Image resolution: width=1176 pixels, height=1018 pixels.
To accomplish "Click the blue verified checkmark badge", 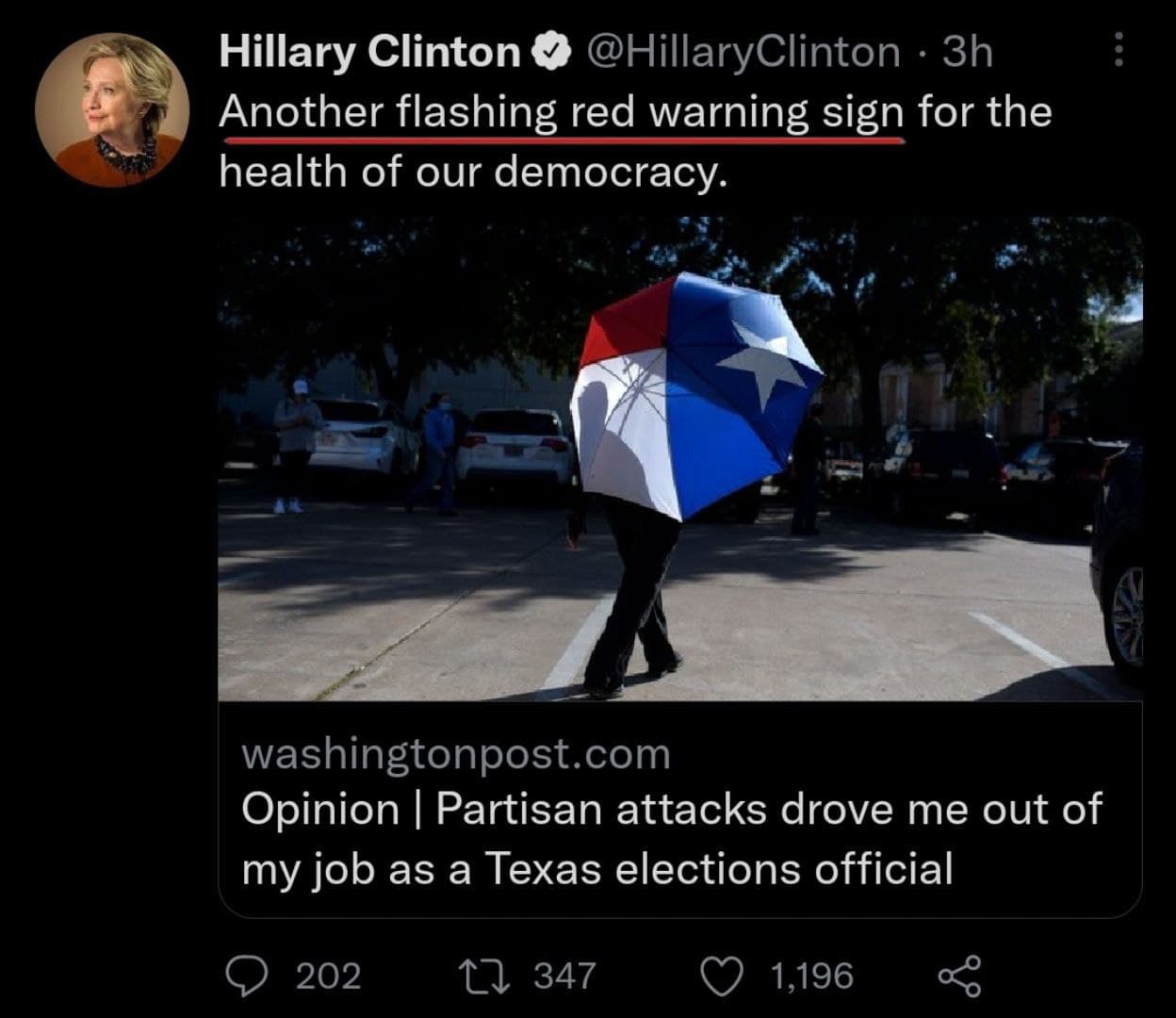I will click(550, 53).
